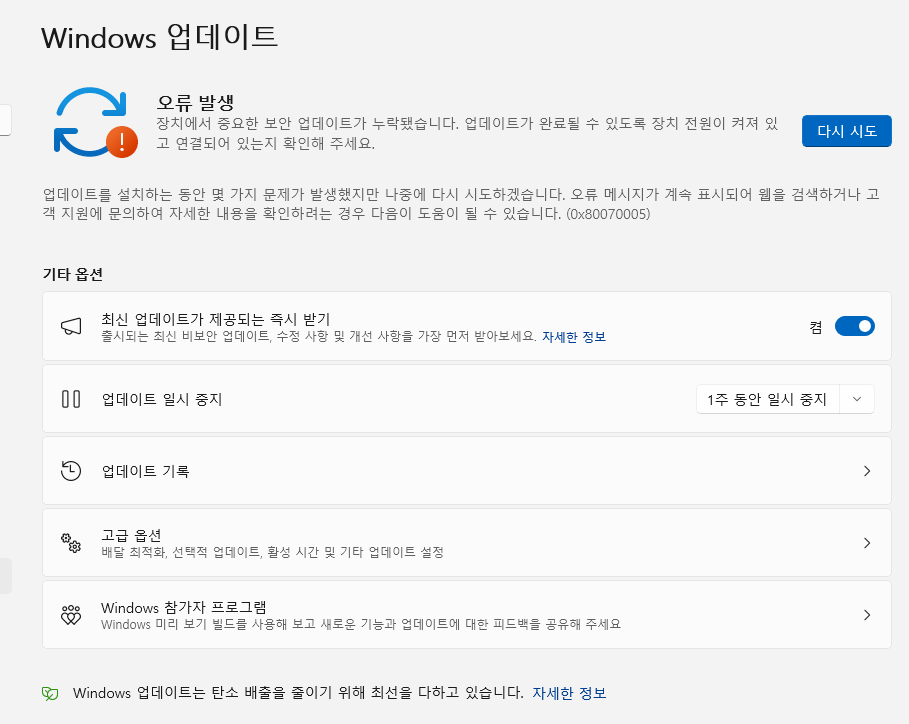Click the Windows 참가자 프로그램 title text
The height and width of the screenshot is (724, 909).
pos(184,607)
